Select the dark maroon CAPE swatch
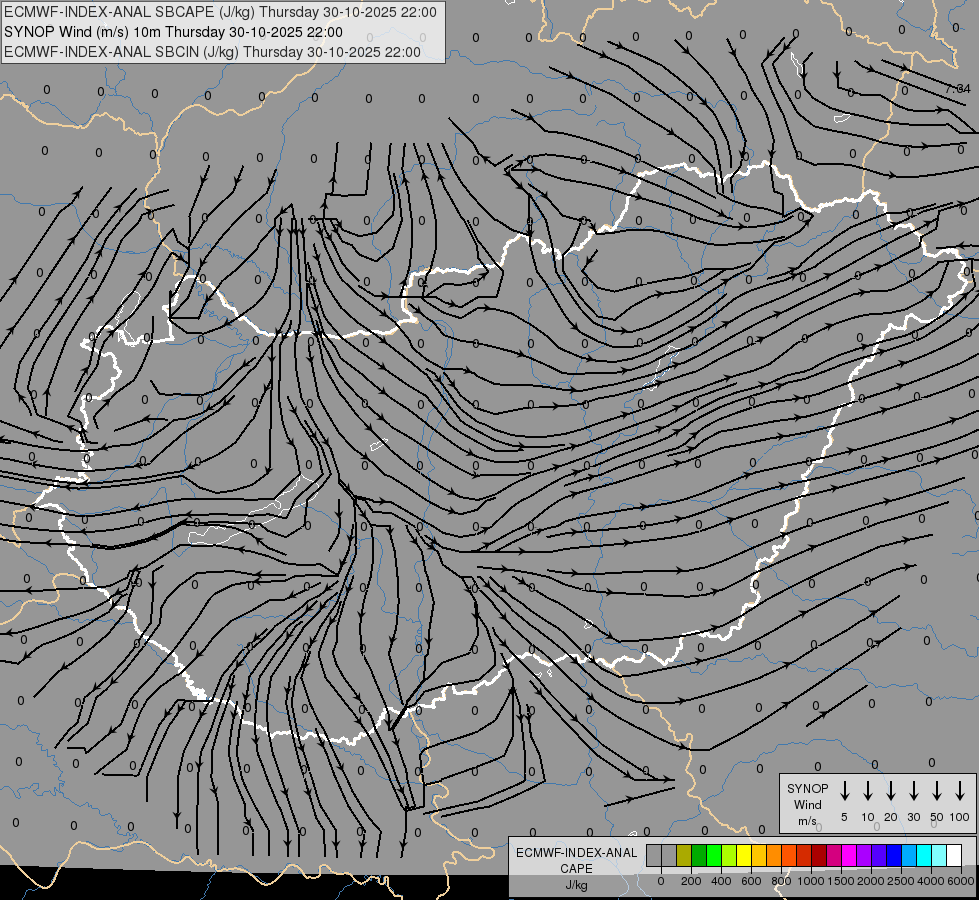 point(819,855)
